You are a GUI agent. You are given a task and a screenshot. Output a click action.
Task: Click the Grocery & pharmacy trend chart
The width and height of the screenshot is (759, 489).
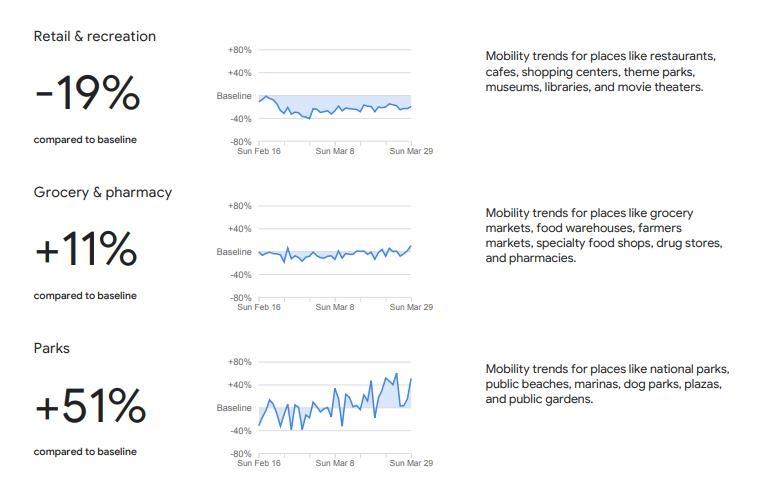[x=335, y=252]
